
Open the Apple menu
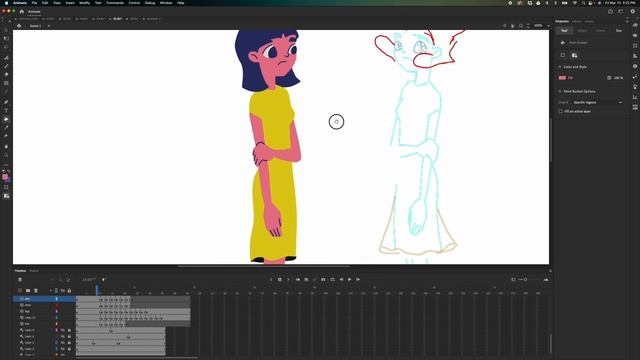[x=7, y=3]
